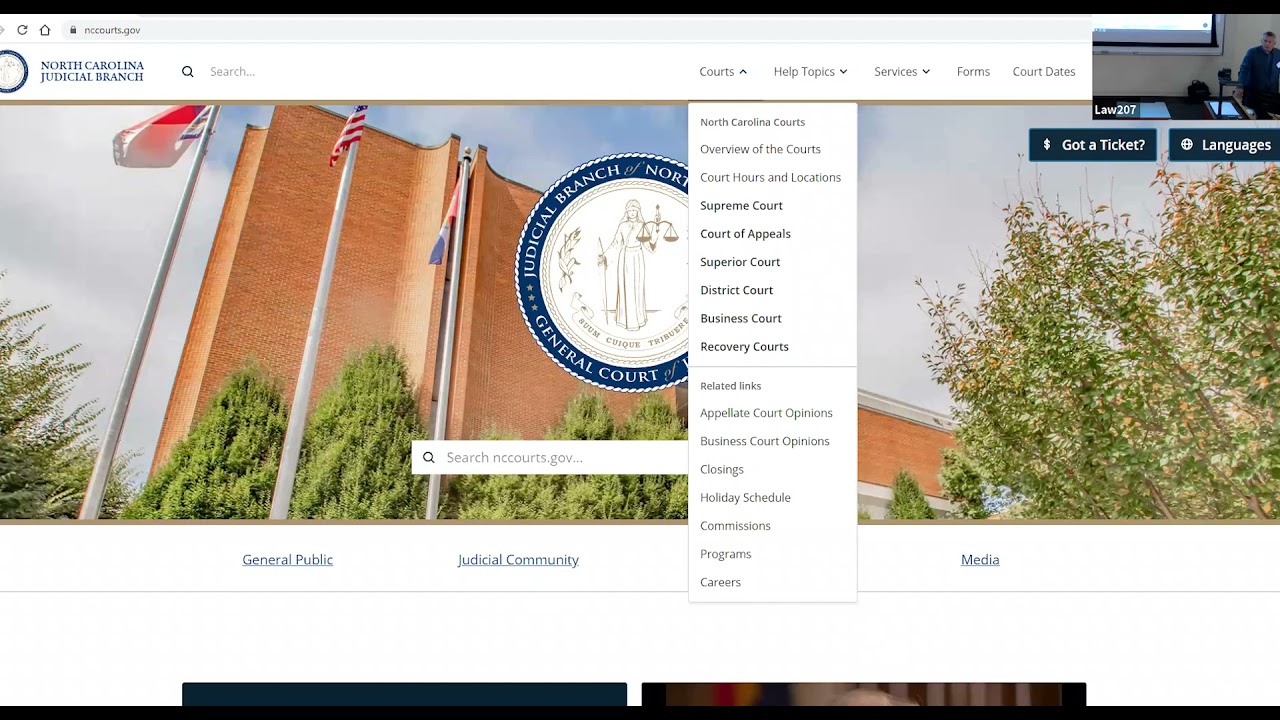
Task: Open the Court Dates menu item
Action: coord(1044,72)
